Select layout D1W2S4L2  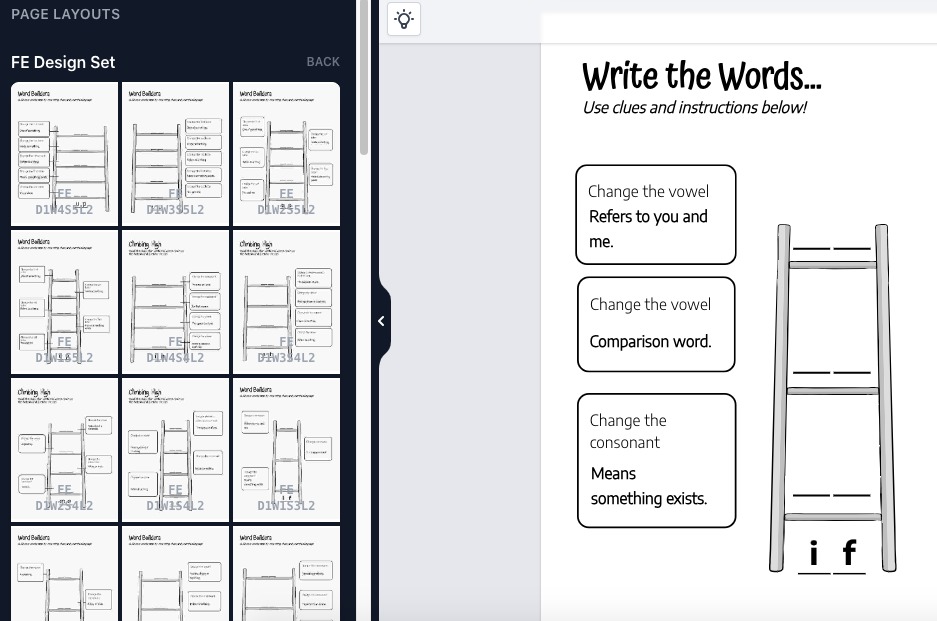coord(64,450)
